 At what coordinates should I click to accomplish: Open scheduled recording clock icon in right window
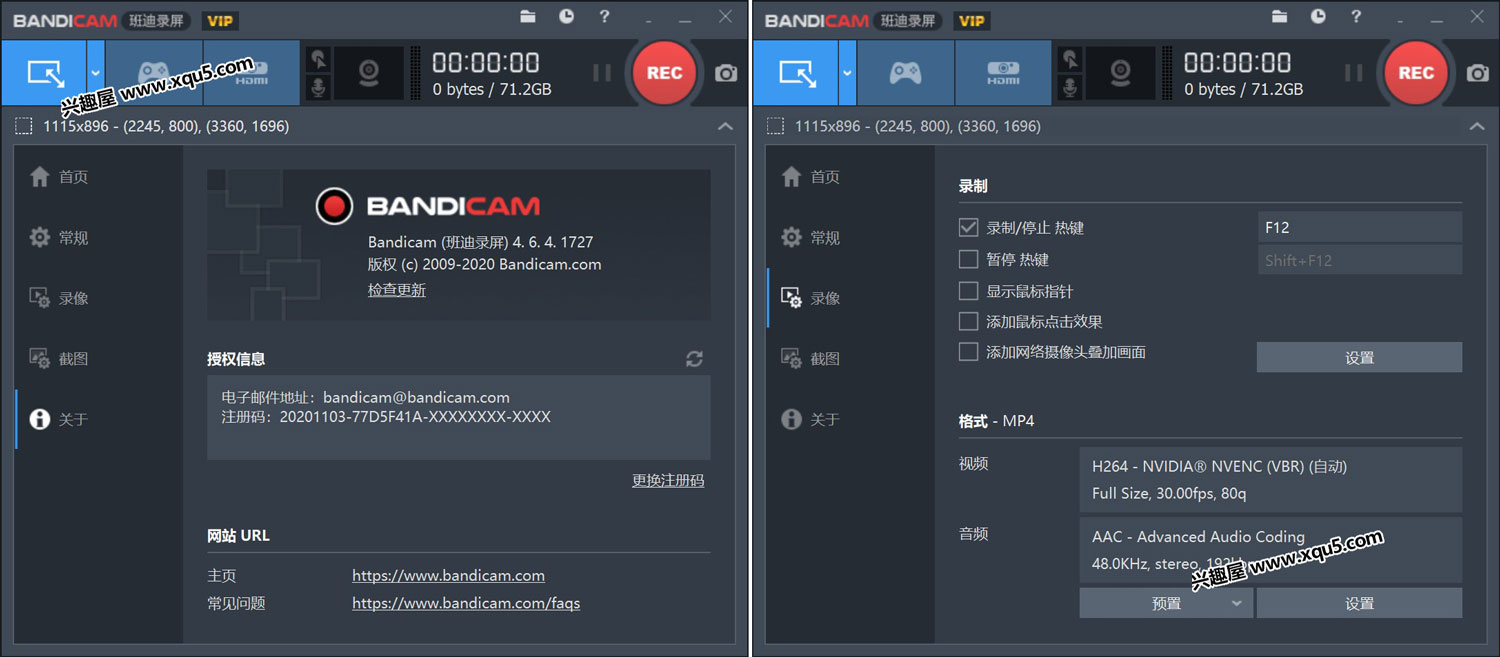1318,16
